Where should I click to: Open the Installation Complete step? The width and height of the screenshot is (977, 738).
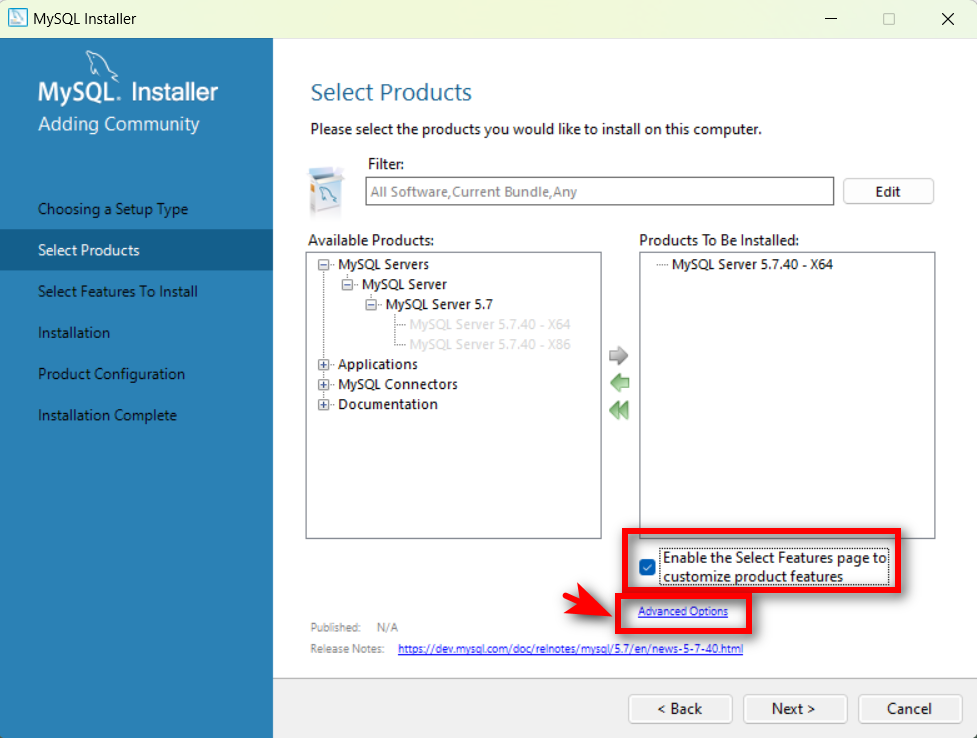[107, 415]
